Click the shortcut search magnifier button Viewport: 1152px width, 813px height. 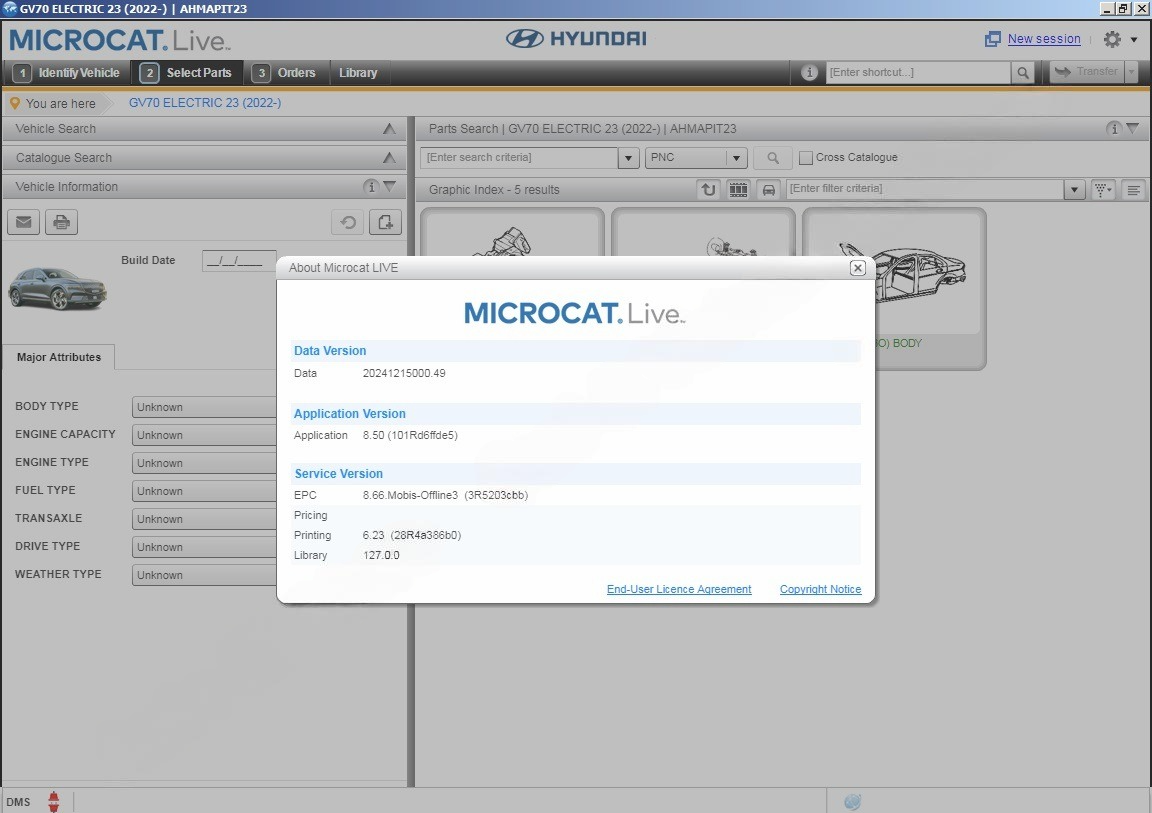[1022, 72]
